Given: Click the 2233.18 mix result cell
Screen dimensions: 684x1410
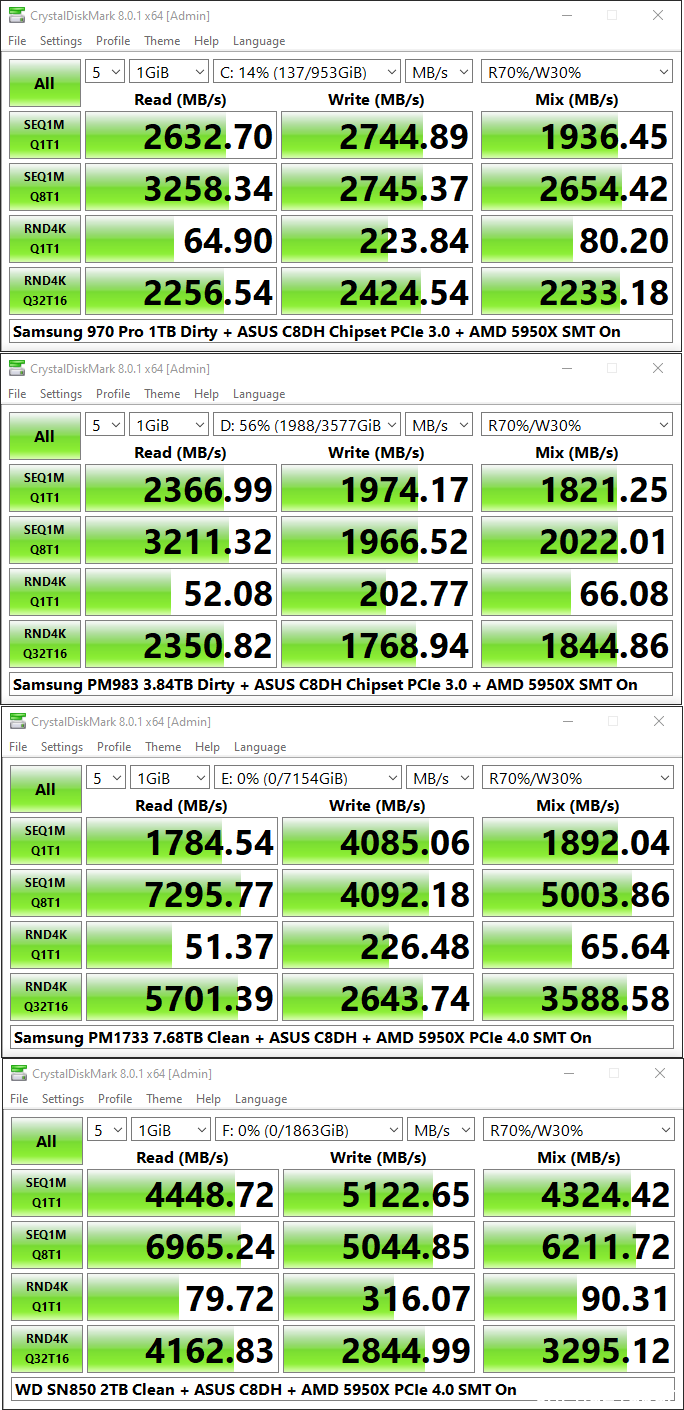Looking at the screenshot, I should click(x=576, y=292).
